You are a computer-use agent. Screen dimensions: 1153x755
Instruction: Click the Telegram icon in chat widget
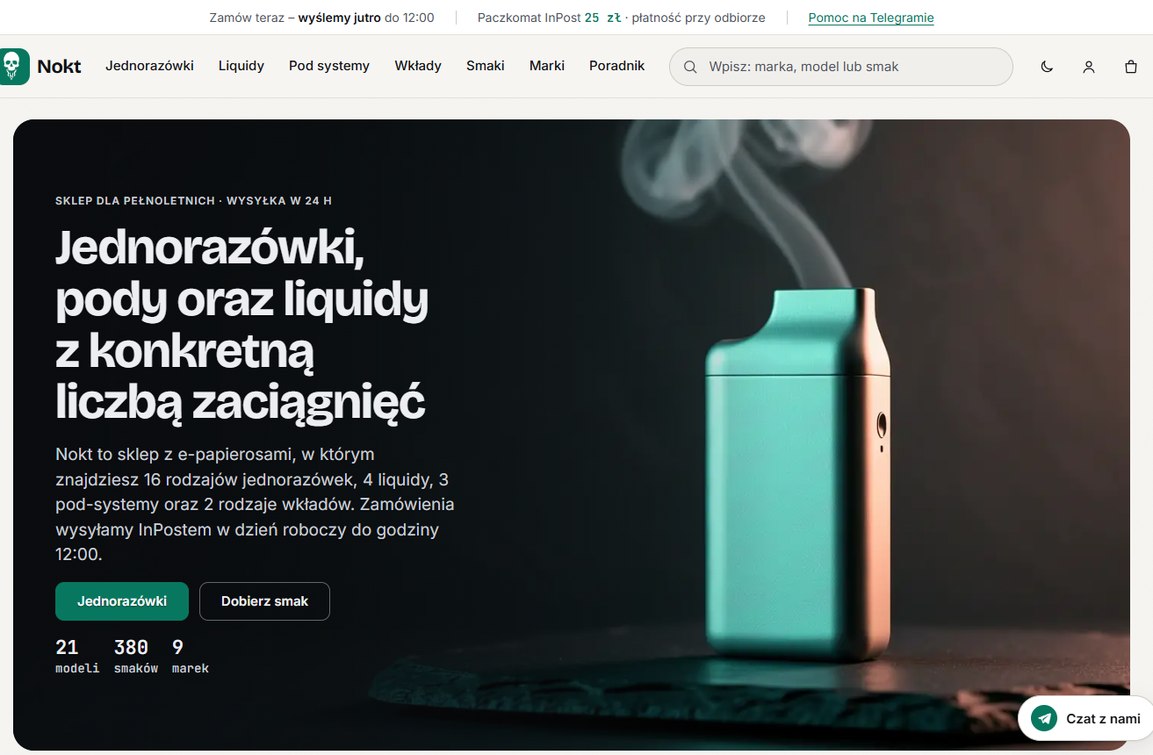point(1044,718)
